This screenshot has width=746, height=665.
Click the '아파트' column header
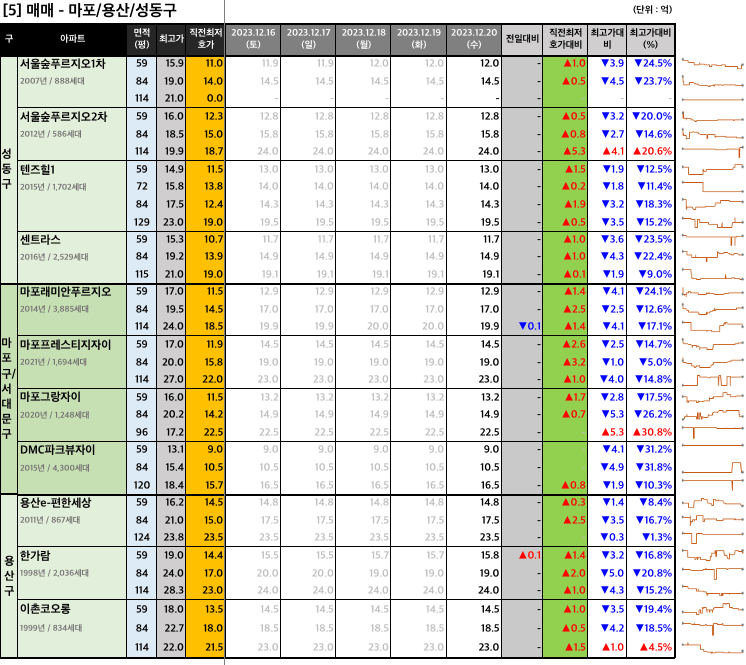72,39
